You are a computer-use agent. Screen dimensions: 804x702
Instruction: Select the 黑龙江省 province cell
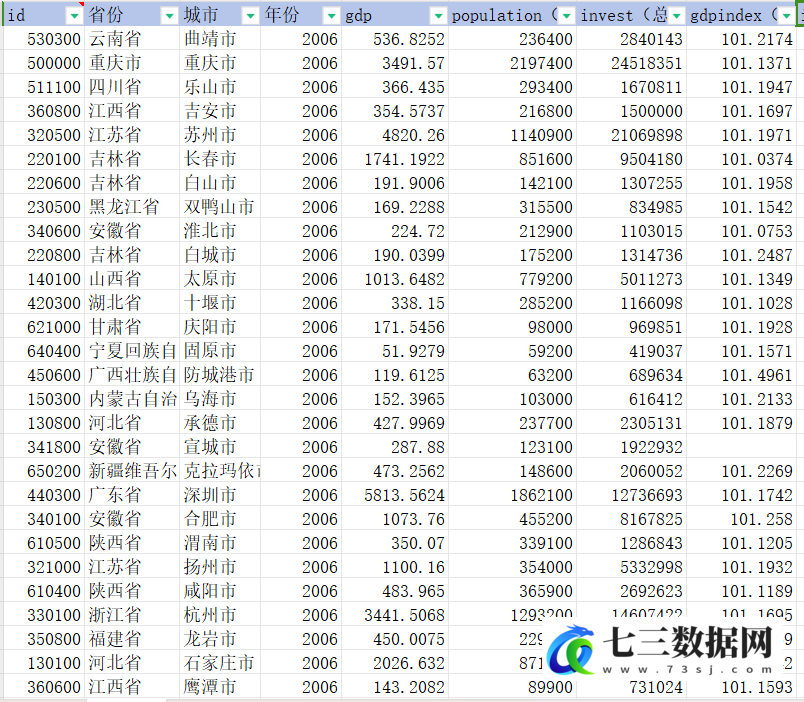132,207
